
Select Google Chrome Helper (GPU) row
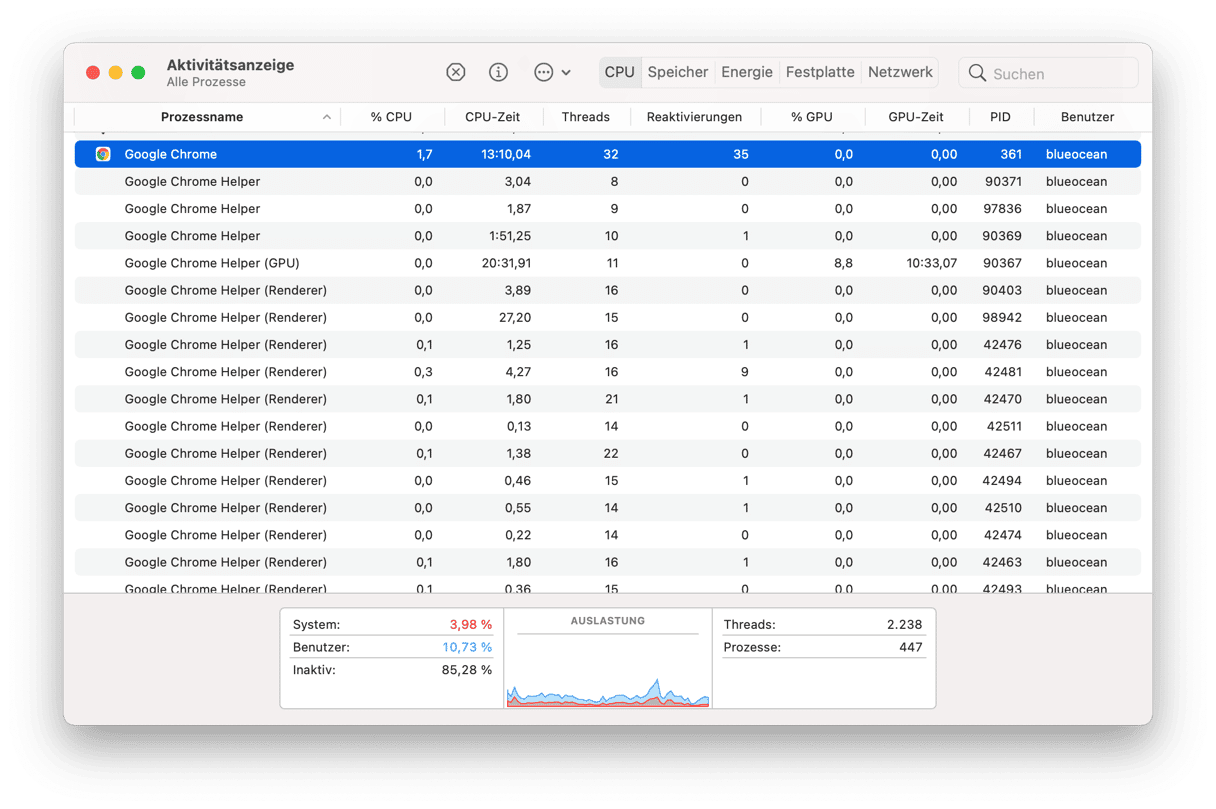(608, 263)
